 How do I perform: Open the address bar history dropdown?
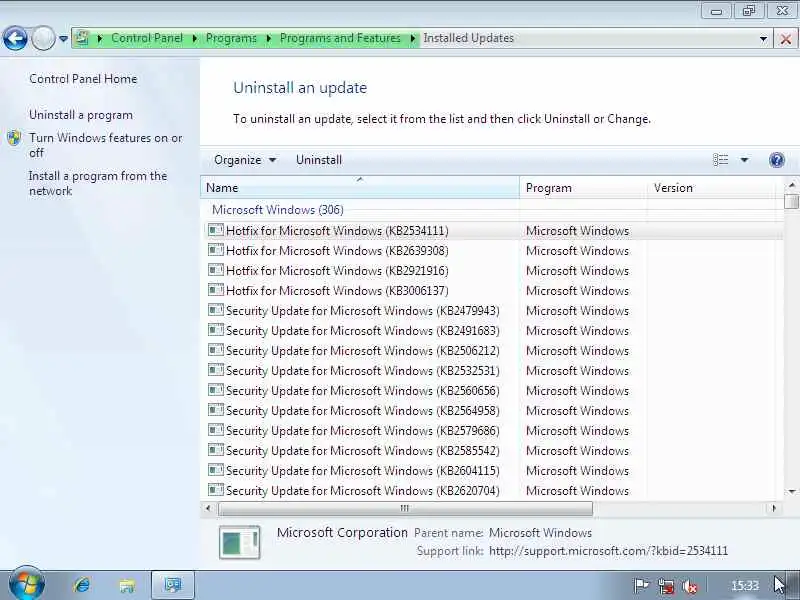pos(763,39)
